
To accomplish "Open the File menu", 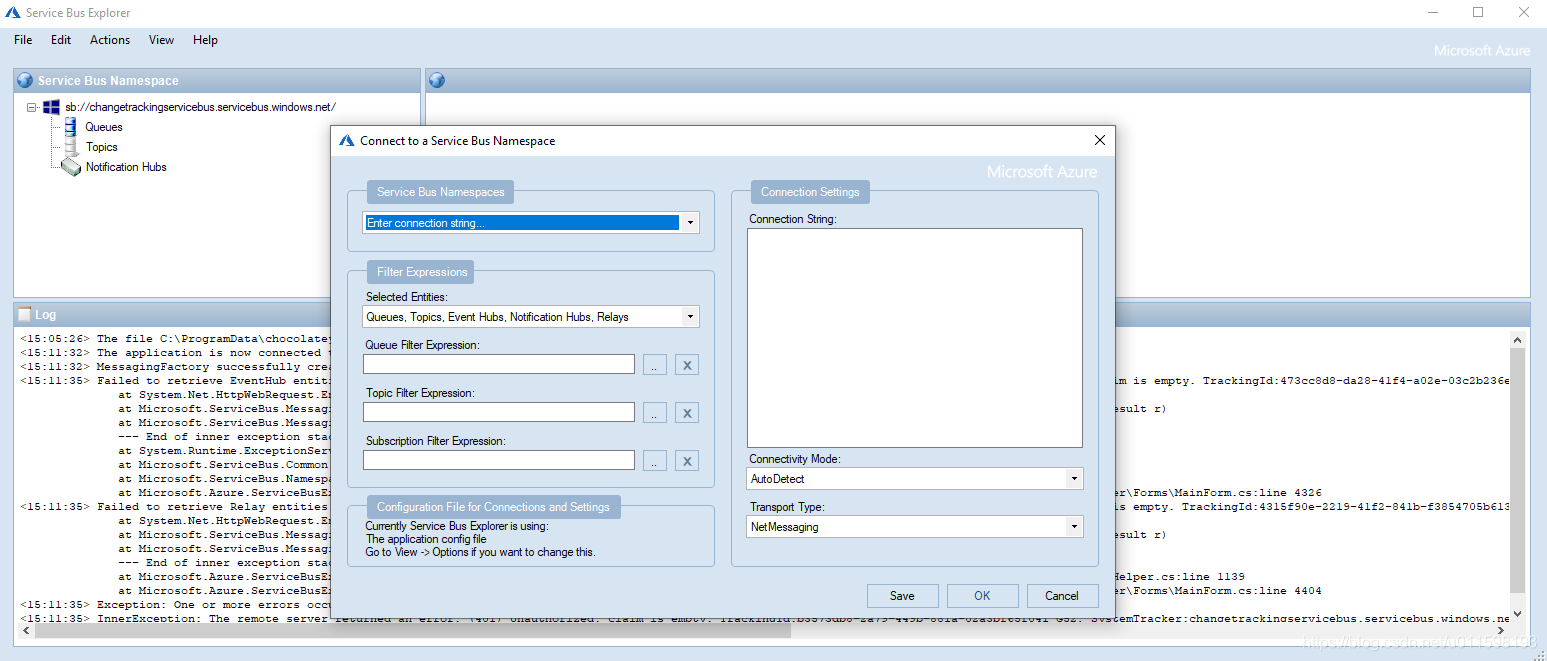I will point(23,40).
